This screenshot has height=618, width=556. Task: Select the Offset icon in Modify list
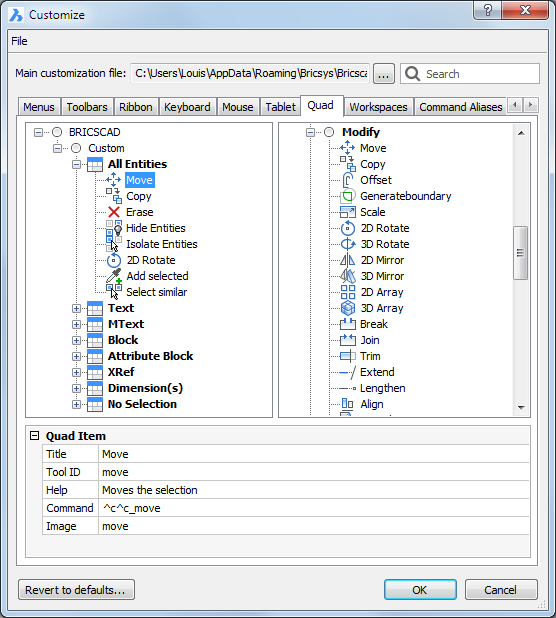click(348, 180)
